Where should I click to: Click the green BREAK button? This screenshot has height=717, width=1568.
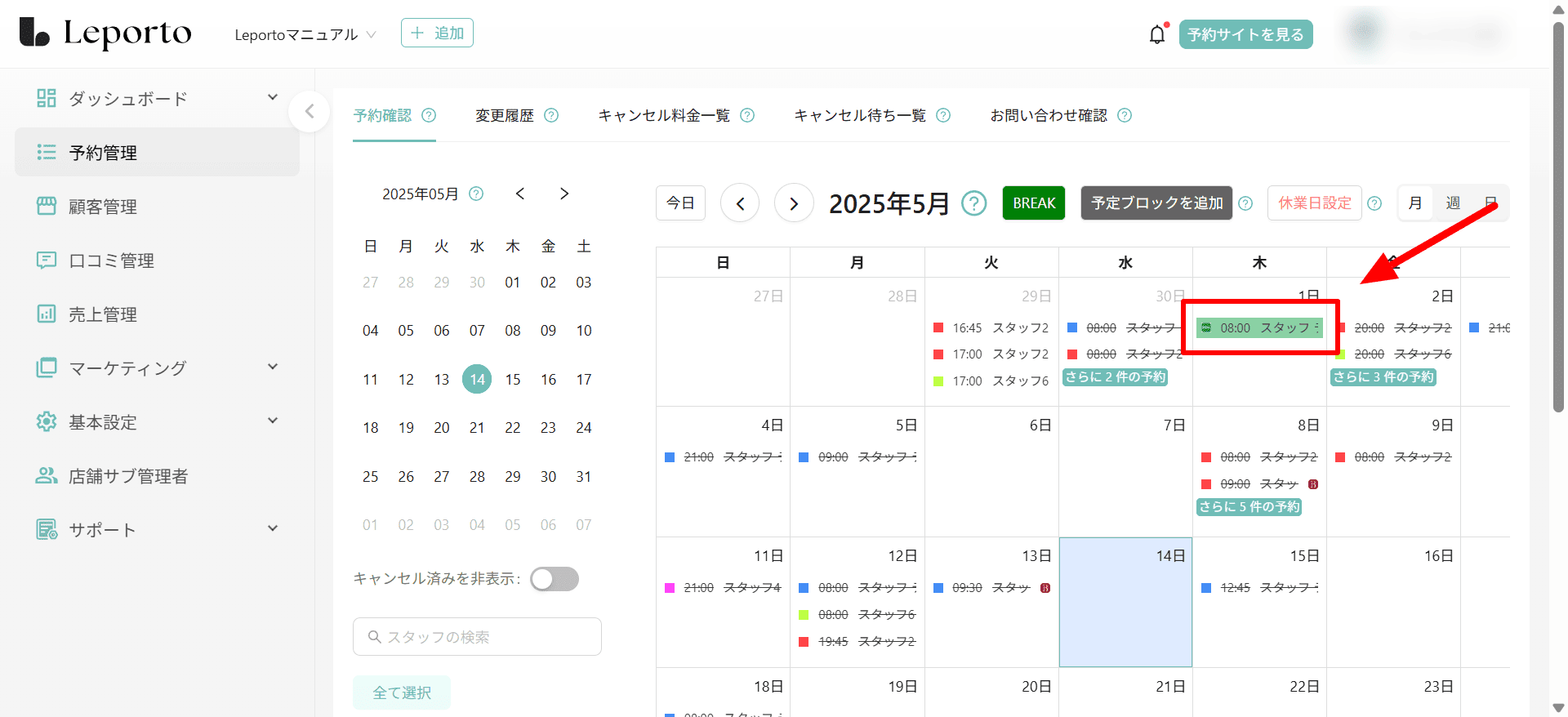(1034, 203)
